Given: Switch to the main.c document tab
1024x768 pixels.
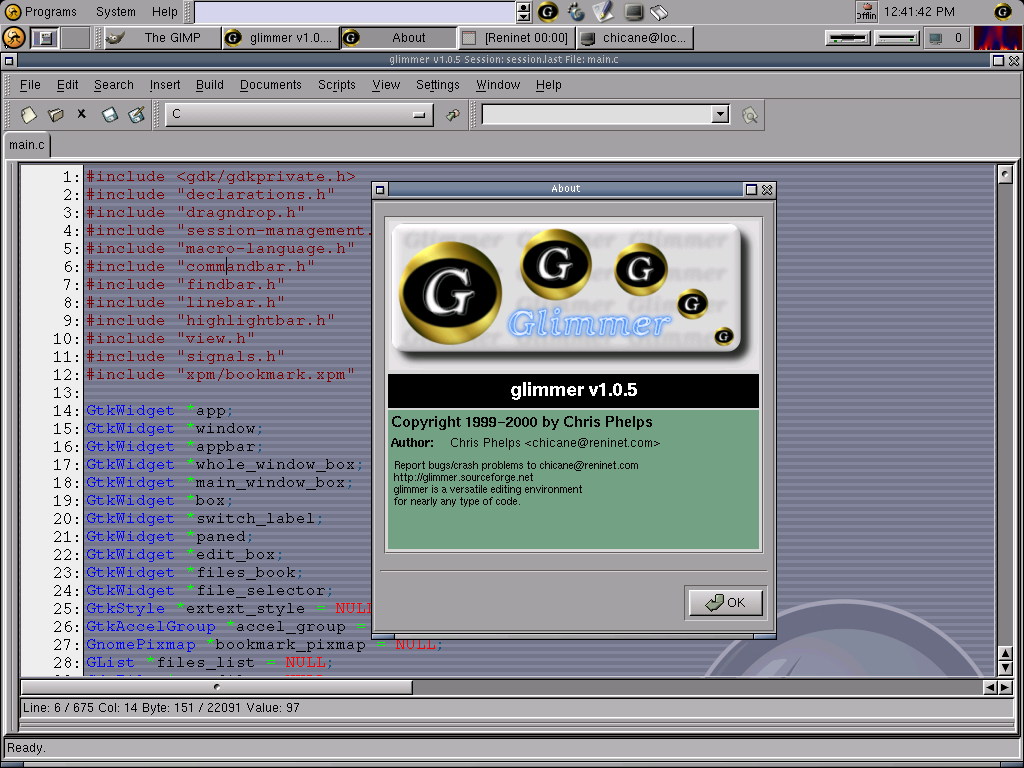Looking at the screenshot, I should [27, 145].
